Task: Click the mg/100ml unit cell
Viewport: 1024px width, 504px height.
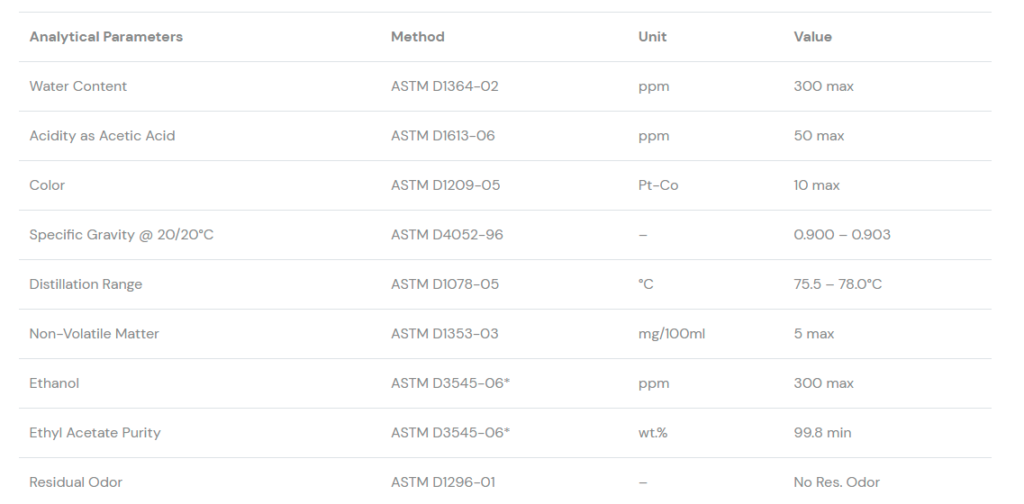Action: click(x=672, y=334)
